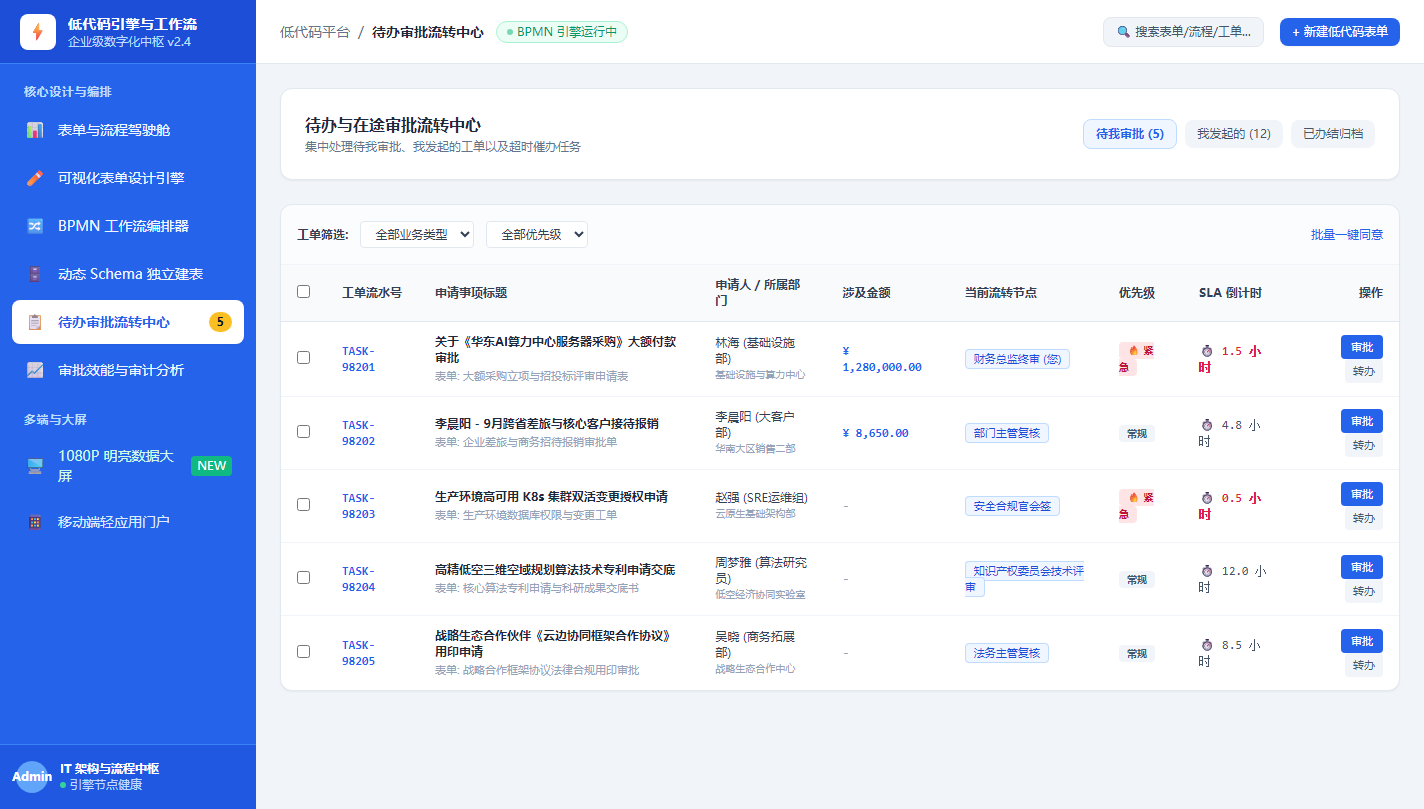
Task: Click the stopwatch icon for 0.5 小时 SLA
Action: pos(1206,498)
